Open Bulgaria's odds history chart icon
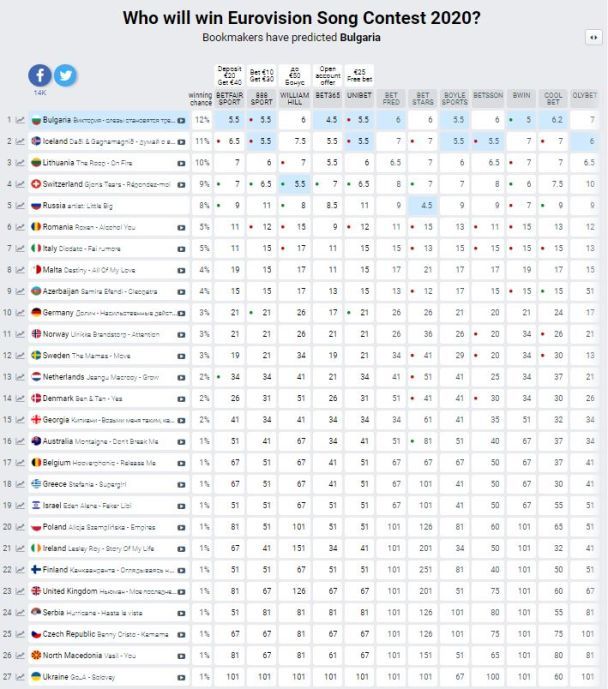608x689 pixels. click(x=20, y=120)
